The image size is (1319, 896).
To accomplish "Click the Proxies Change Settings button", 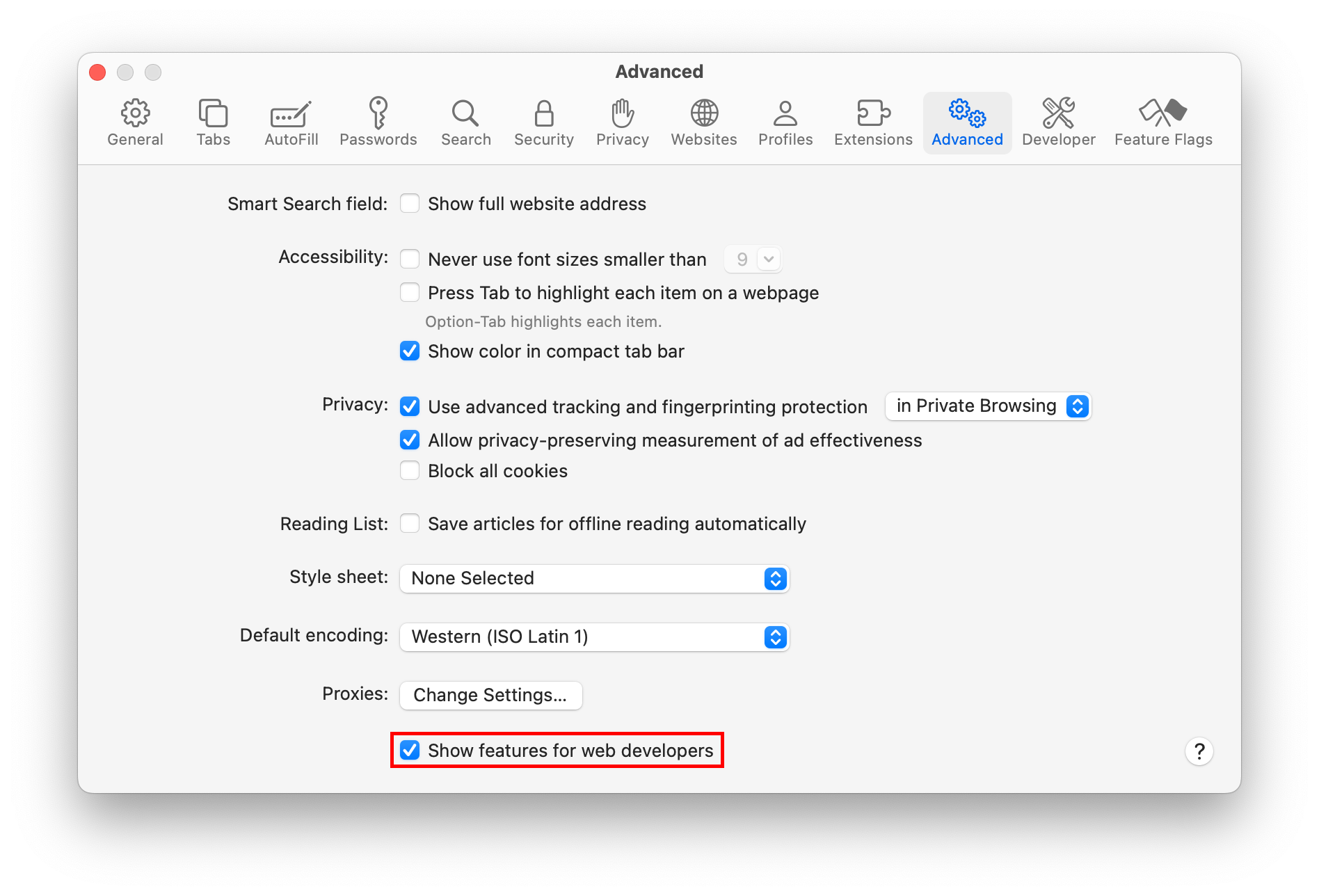I will 490,695.
